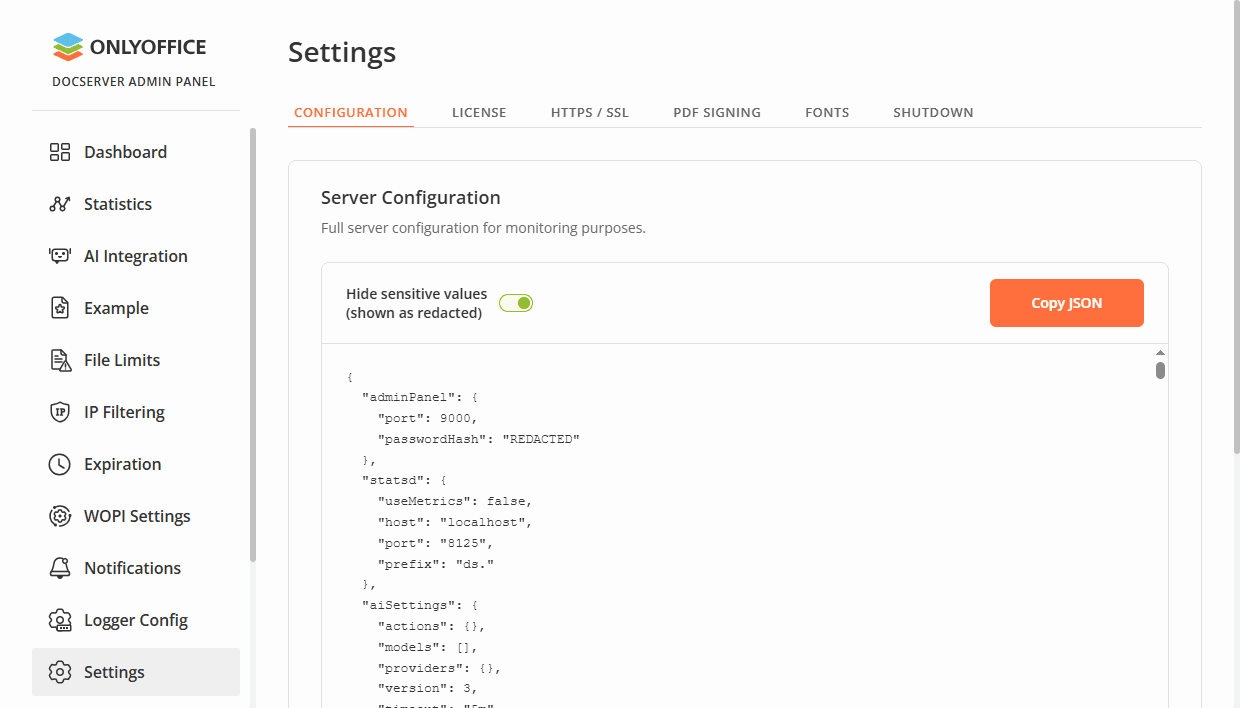Open the Logger Config icon

57,619
